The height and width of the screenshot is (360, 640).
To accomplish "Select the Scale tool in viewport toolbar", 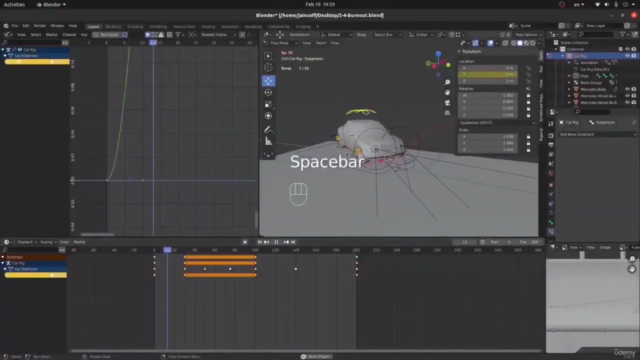I will tap(268, 104).
